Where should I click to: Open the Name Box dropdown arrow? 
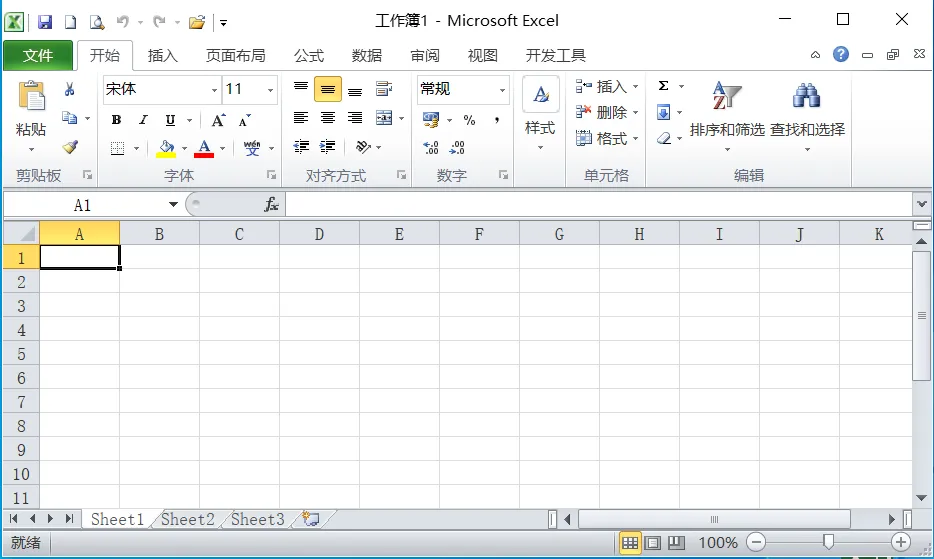173,204
